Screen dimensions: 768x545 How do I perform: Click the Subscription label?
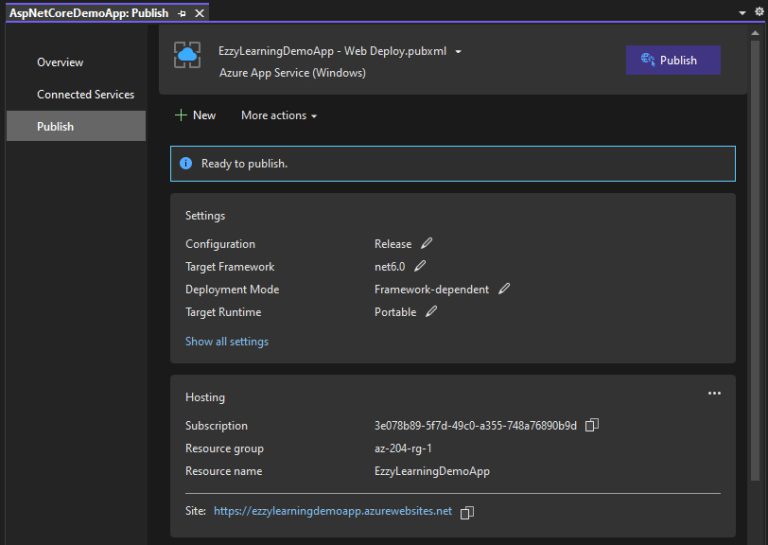[216, 426]
